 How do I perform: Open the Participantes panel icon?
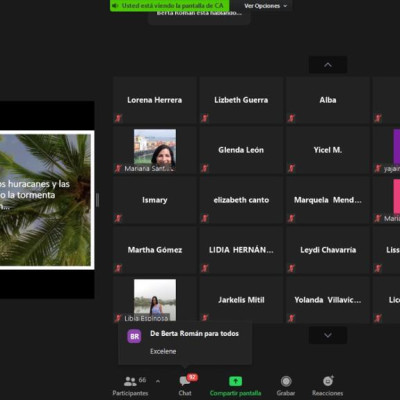click(130, 381)
